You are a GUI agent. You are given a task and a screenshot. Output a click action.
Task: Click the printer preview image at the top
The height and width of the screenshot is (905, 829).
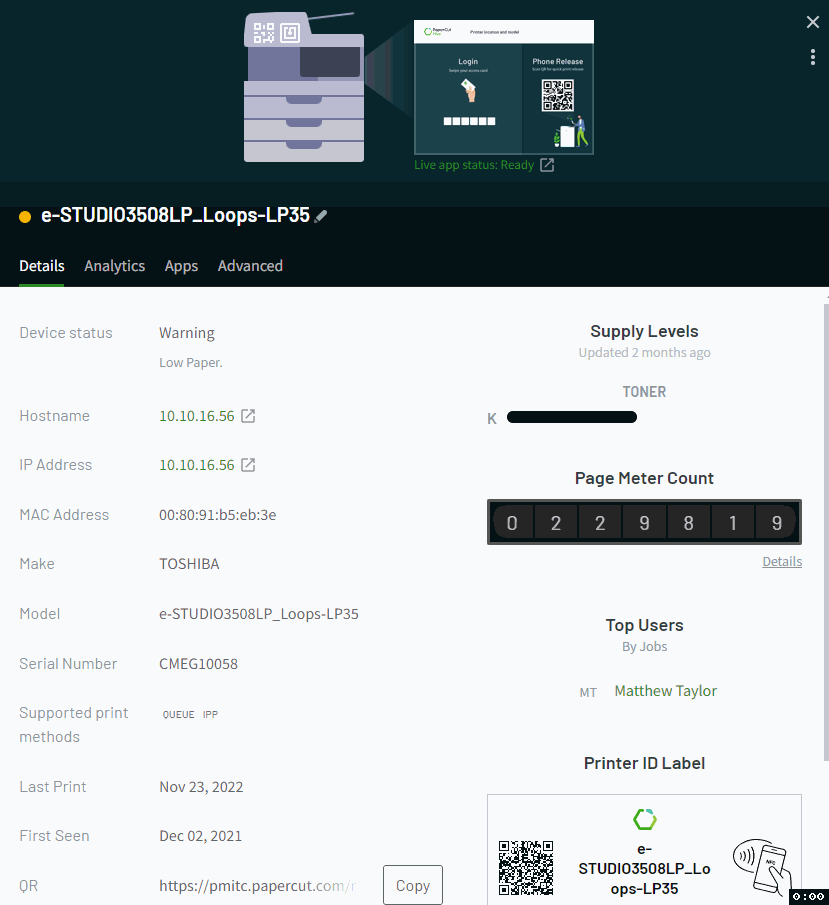[x=303, y=87]
